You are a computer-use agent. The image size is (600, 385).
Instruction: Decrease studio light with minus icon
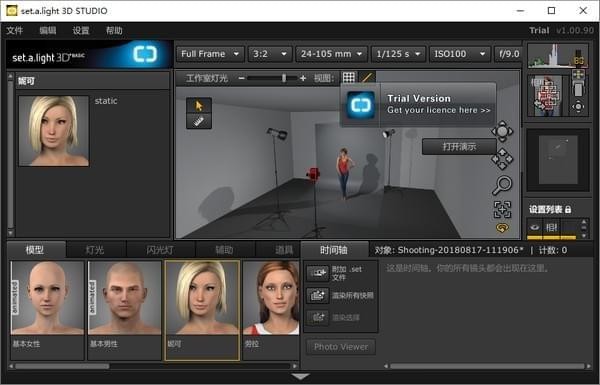[241, 78]
